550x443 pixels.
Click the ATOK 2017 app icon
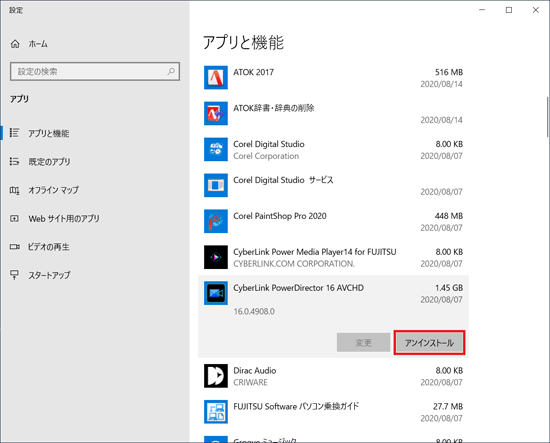[216, 78]
